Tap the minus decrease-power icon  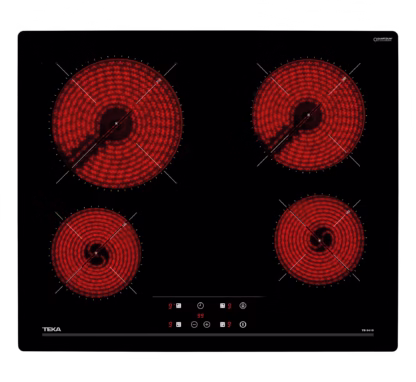(194, 324)
